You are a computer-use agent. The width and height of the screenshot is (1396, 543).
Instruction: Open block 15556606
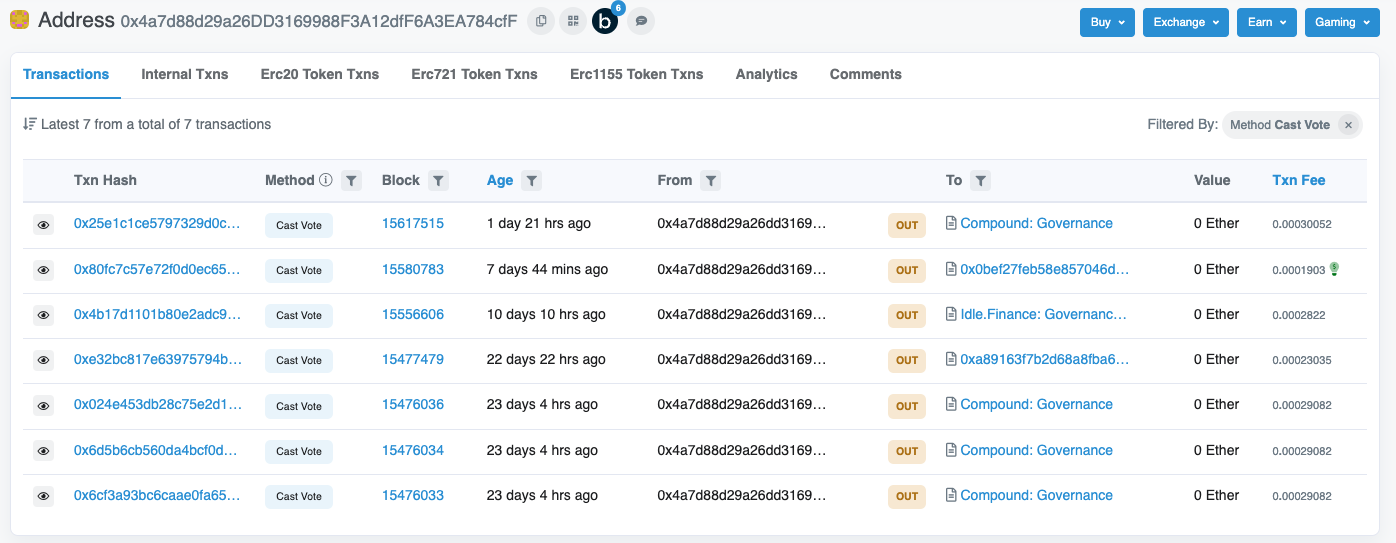pos(413,314)
